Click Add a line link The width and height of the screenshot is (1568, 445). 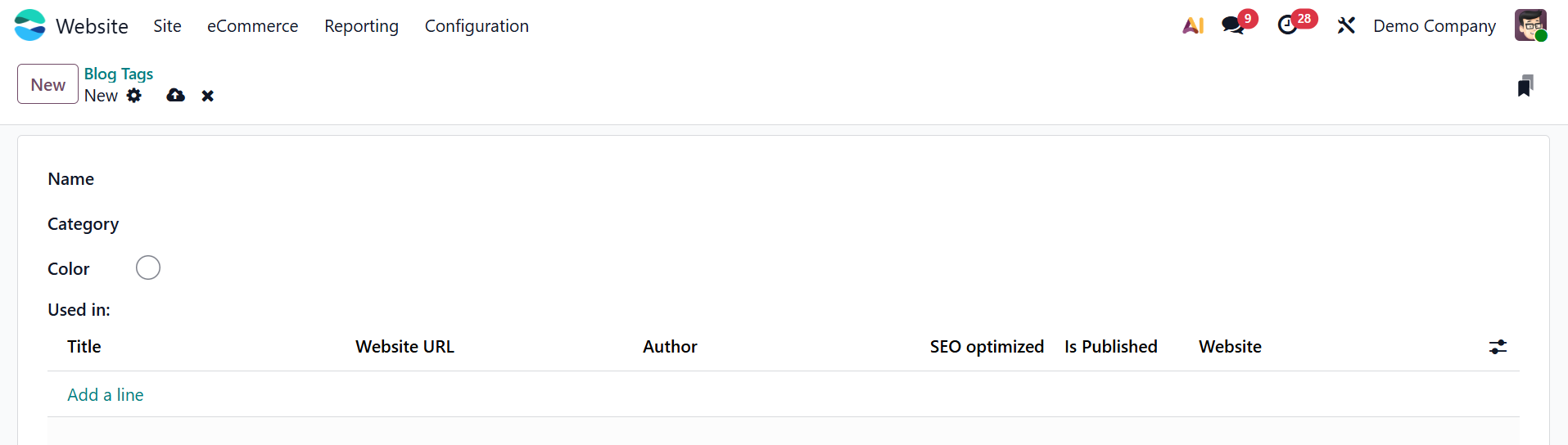coord(106,395)
